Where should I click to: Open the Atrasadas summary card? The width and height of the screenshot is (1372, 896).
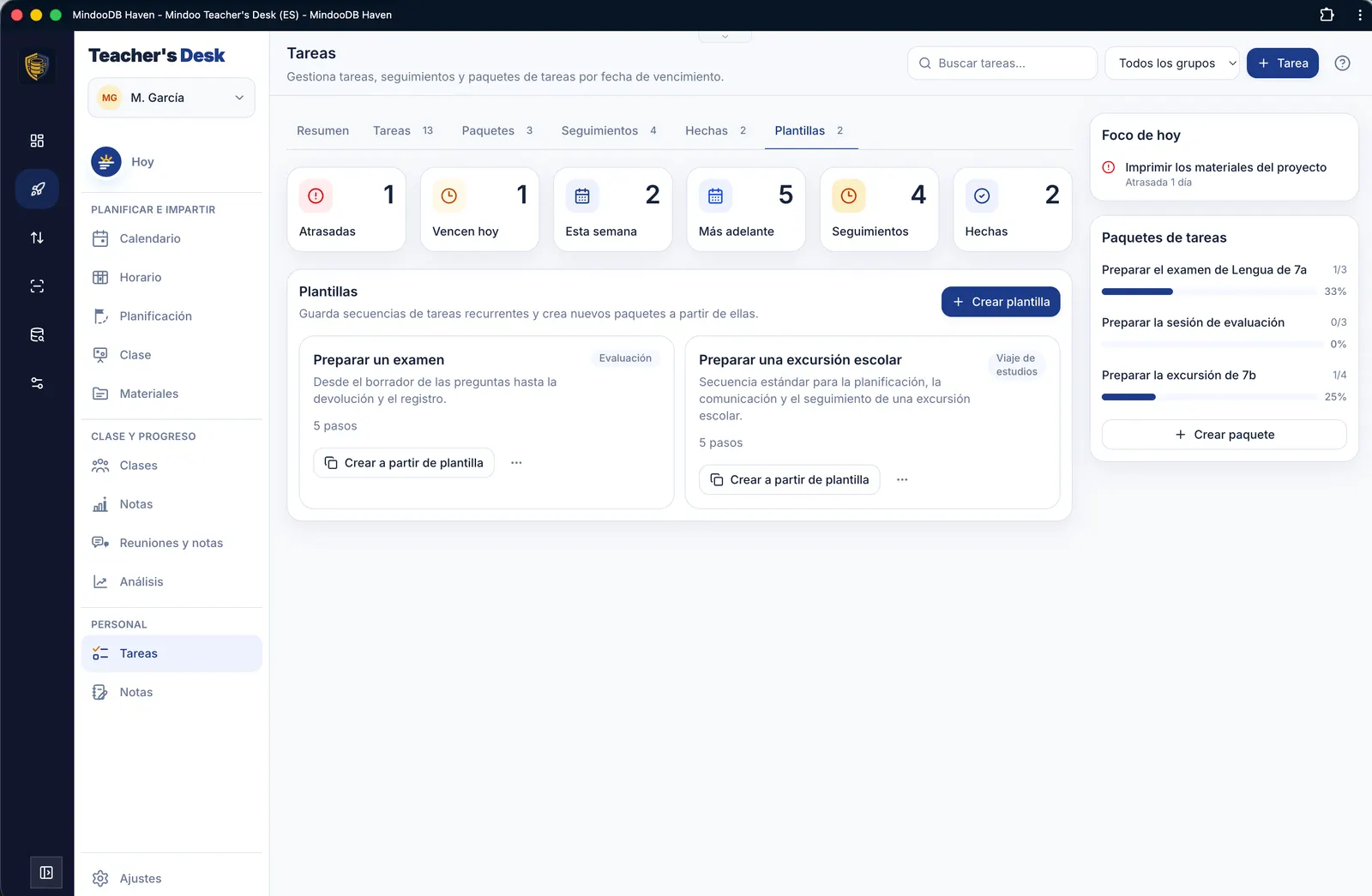346,209
